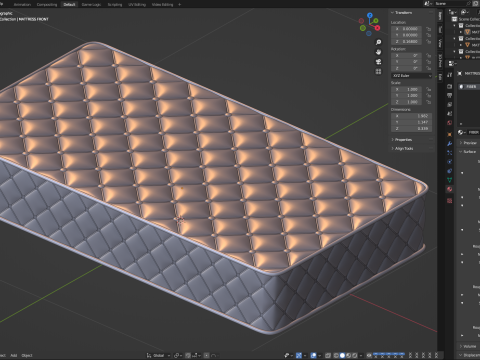Click the pan view hand icon

pos(378,52)
